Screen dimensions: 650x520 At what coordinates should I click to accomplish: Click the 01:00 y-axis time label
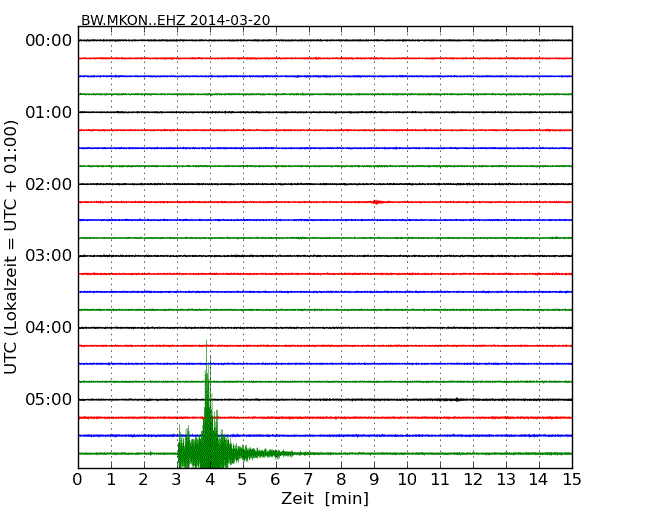[x=49, y=112]
